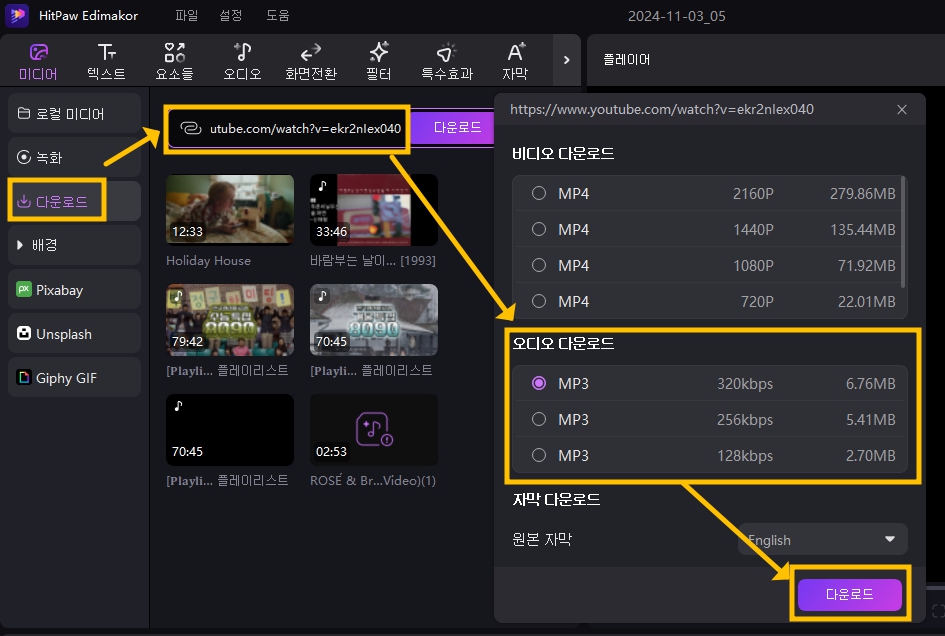Open the 원본 자막 language dropdown
Image resolution: width=945 pixels, height=636 pixels.
click(823, 540)
